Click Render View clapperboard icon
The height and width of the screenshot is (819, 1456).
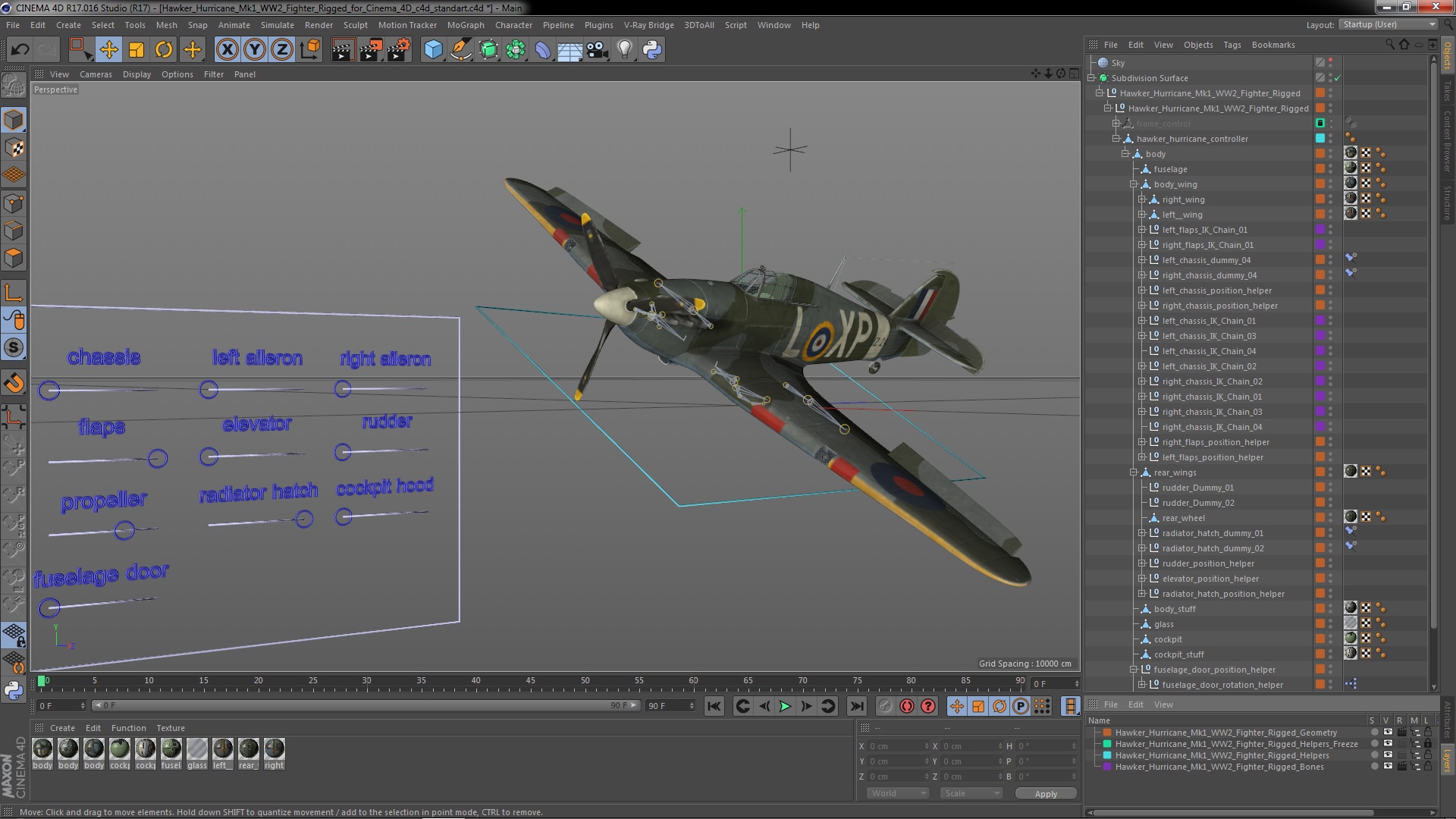click(343, 50)
